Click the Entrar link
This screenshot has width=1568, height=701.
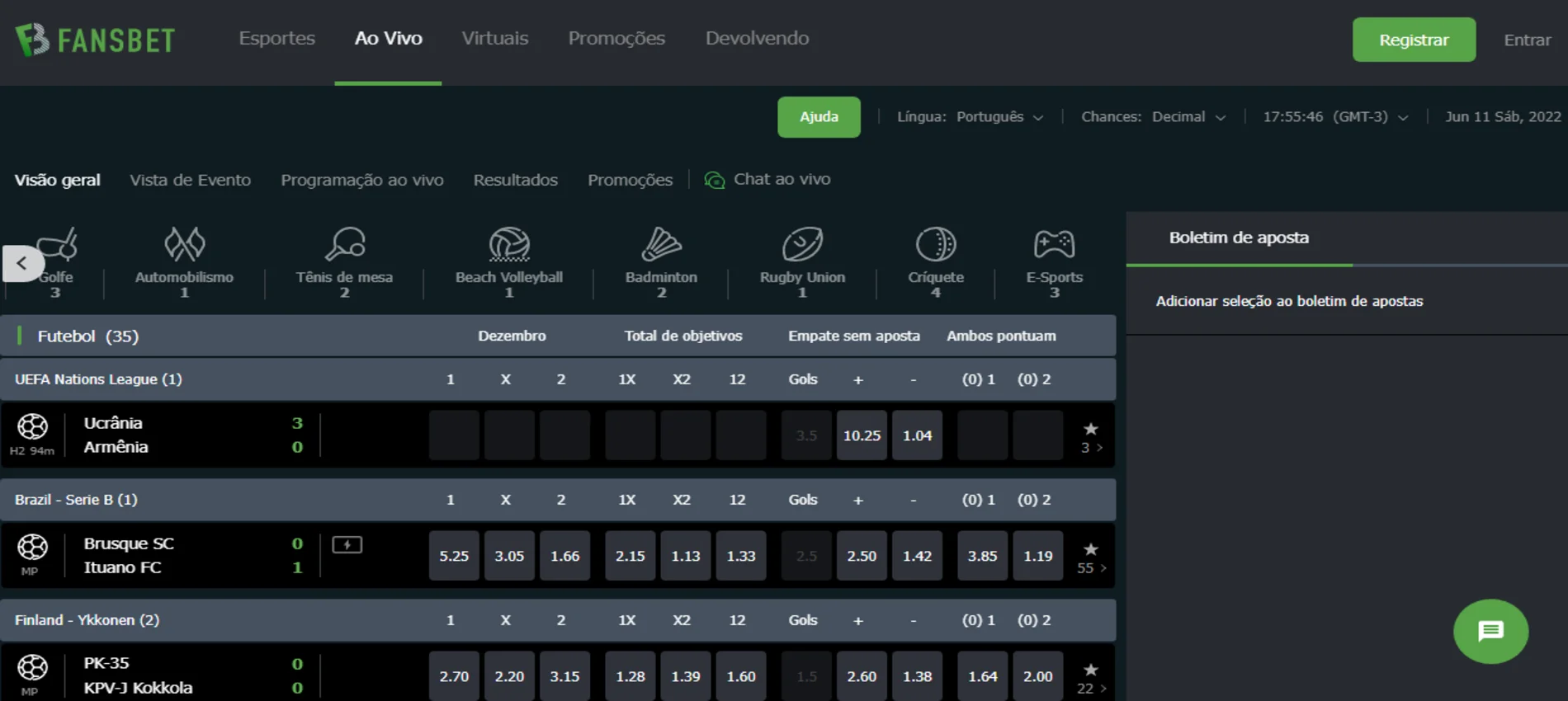click(x=1527, y=40)
